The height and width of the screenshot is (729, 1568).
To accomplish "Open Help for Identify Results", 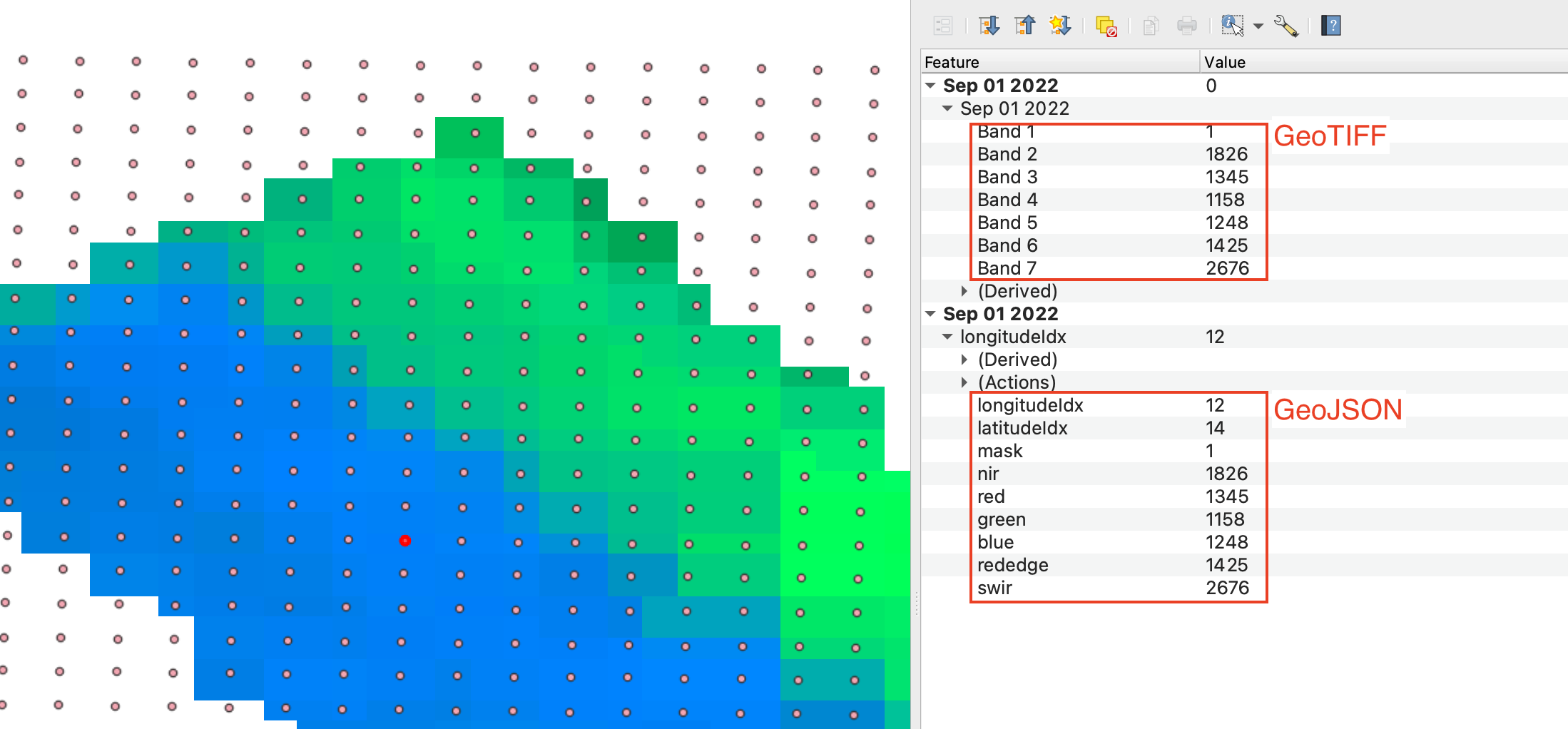I will pyautogui.click(x=1330, y=26).
